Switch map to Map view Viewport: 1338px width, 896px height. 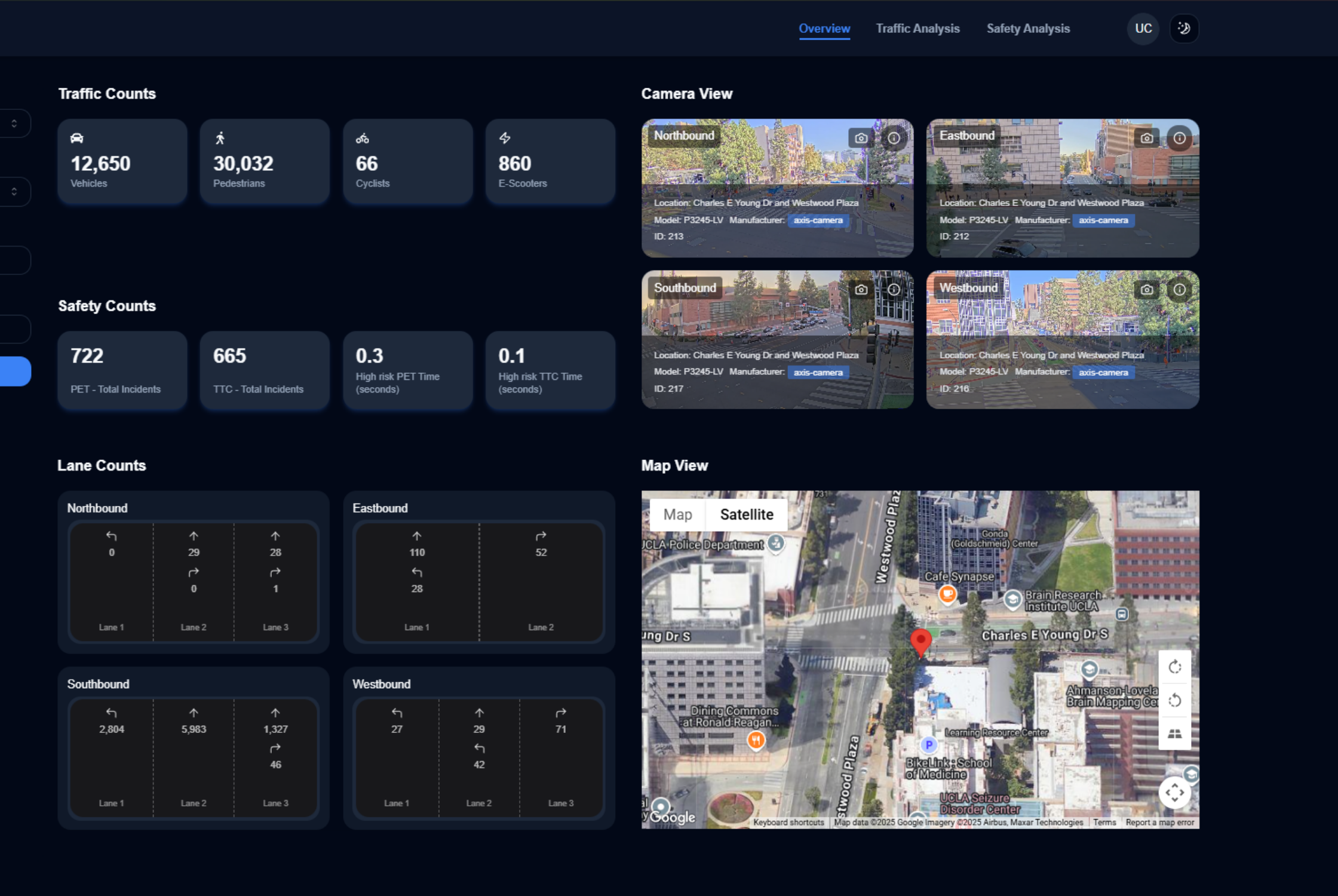pyautogui.click(x=677, y=514)
